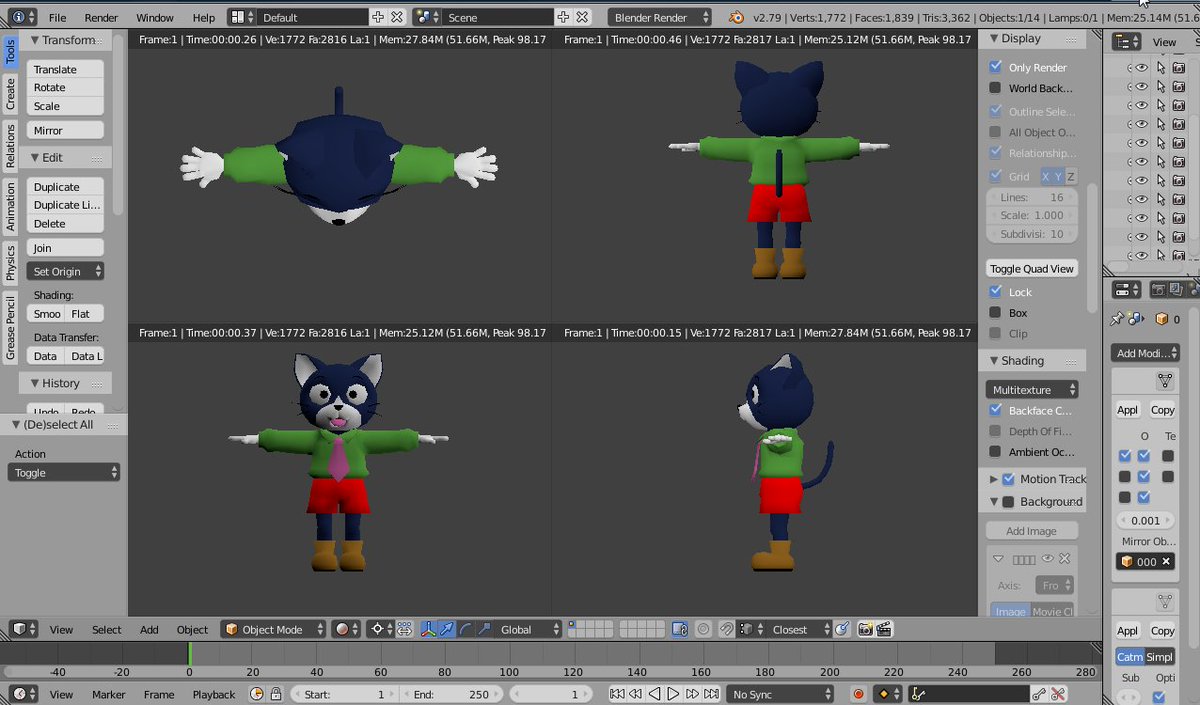Open the Object Mode dropdown

coord(273,629)
